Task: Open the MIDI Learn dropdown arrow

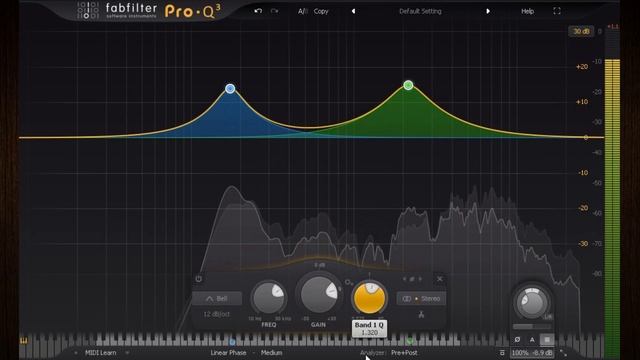Action: pos(127,353)
